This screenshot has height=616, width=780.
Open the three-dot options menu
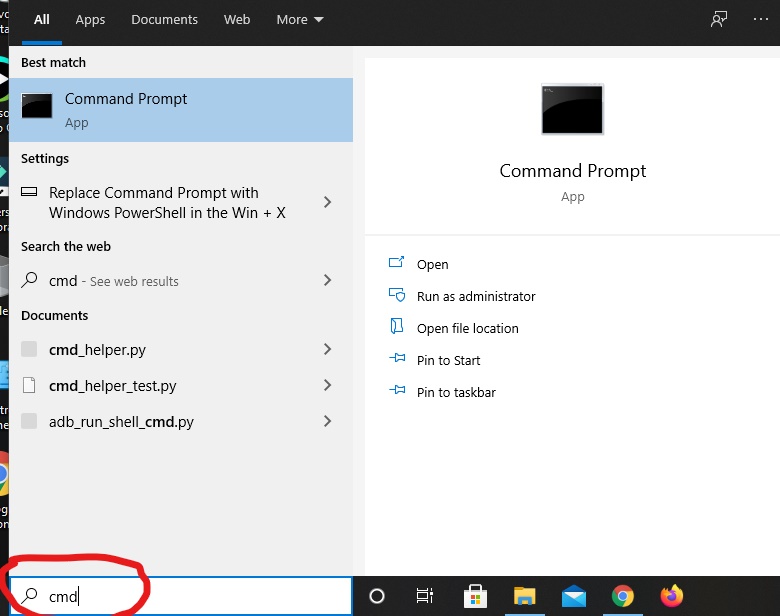(761, 19)
